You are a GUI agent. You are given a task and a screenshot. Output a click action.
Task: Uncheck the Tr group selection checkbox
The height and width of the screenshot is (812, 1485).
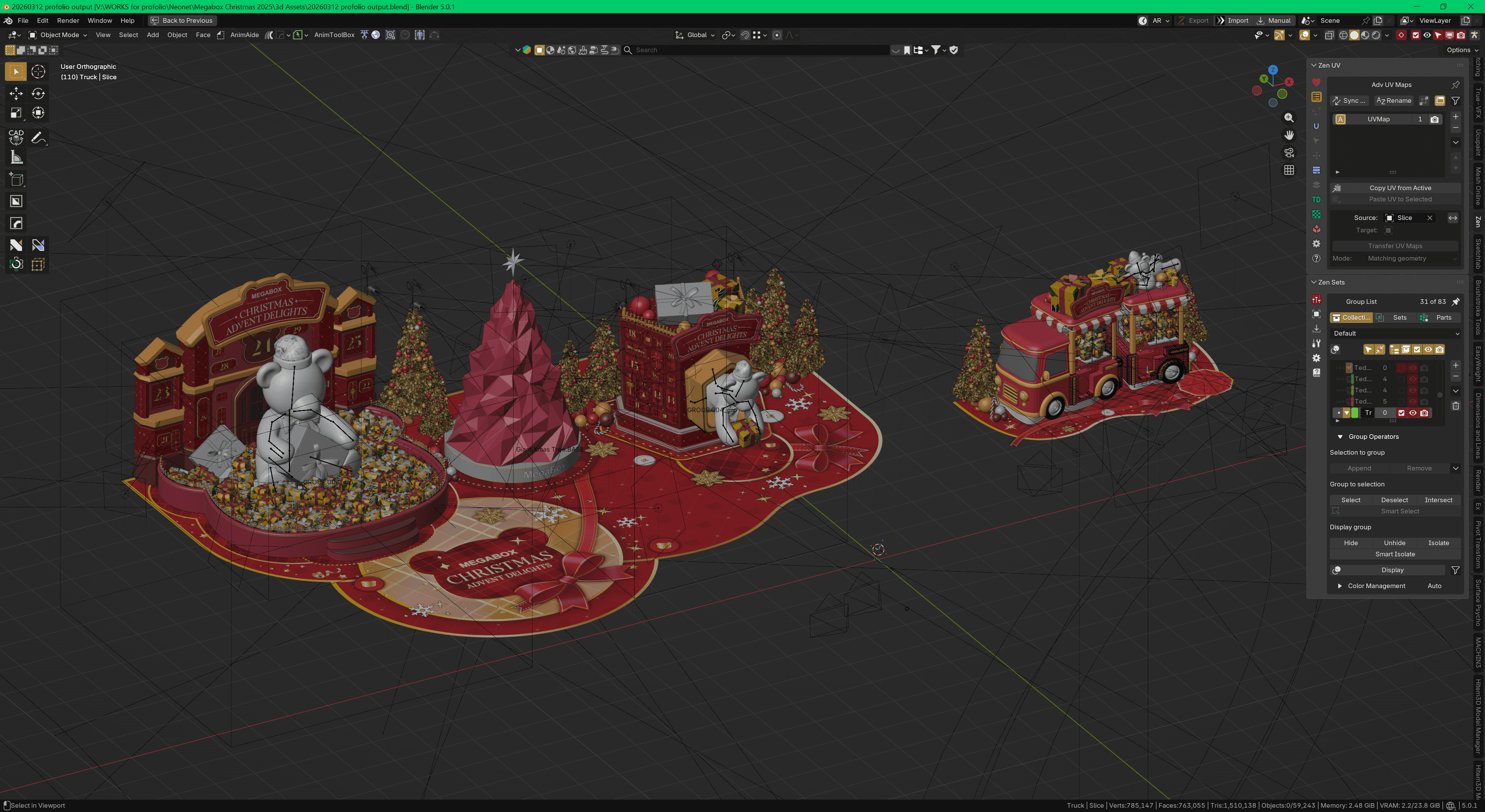click(x=1401, y=413)
